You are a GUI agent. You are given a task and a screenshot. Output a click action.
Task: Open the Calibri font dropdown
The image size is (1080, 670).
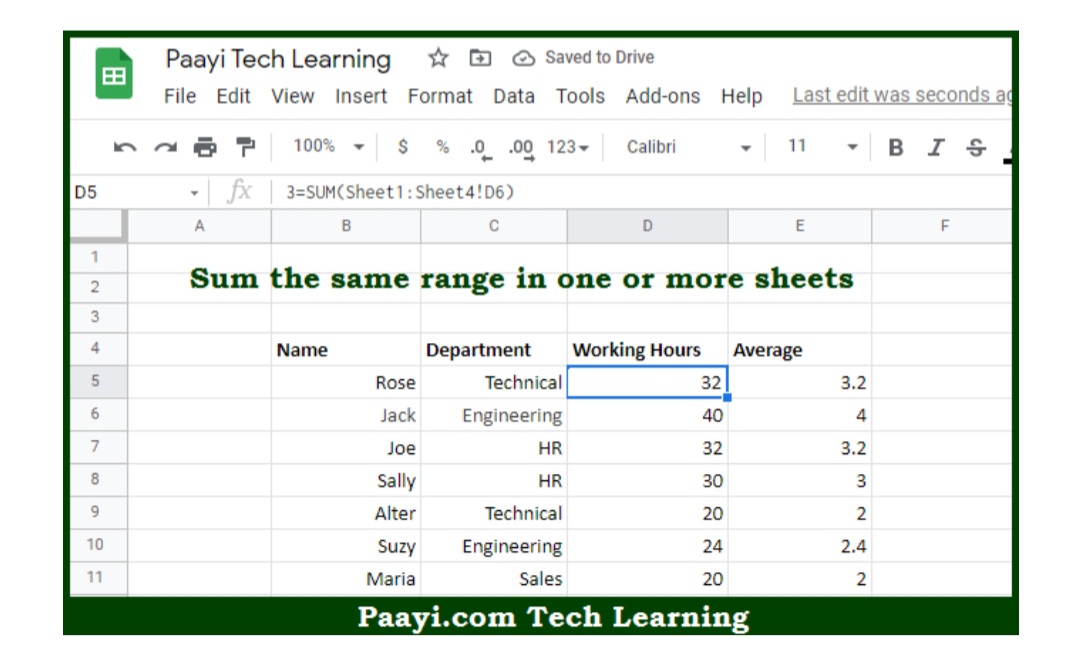[688, 147]
